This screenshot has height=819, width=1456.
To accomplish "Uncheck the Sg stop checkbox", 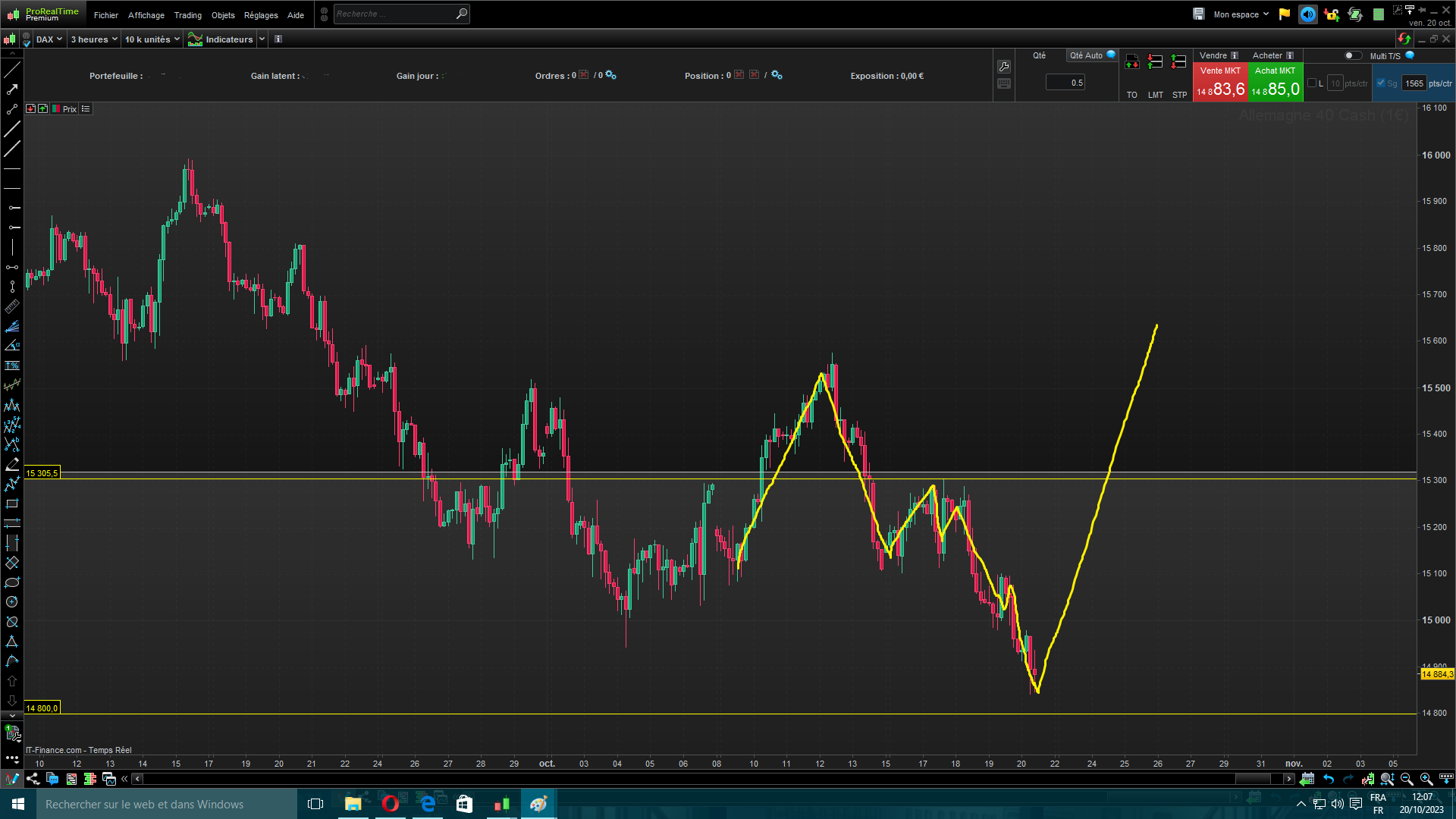I will point(1381,83).
